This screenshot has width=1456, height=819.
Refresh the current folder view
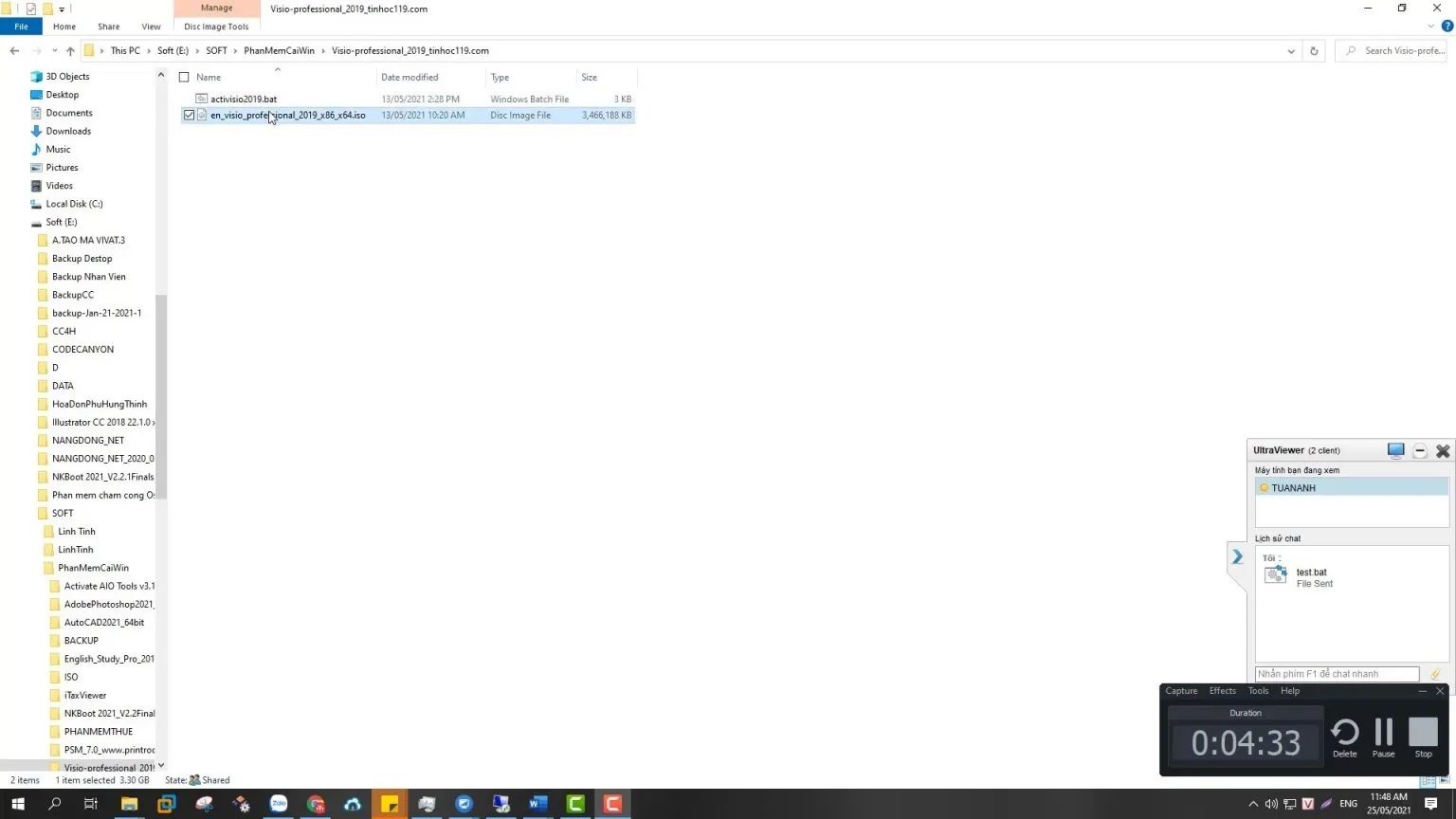pos(1314,51)
